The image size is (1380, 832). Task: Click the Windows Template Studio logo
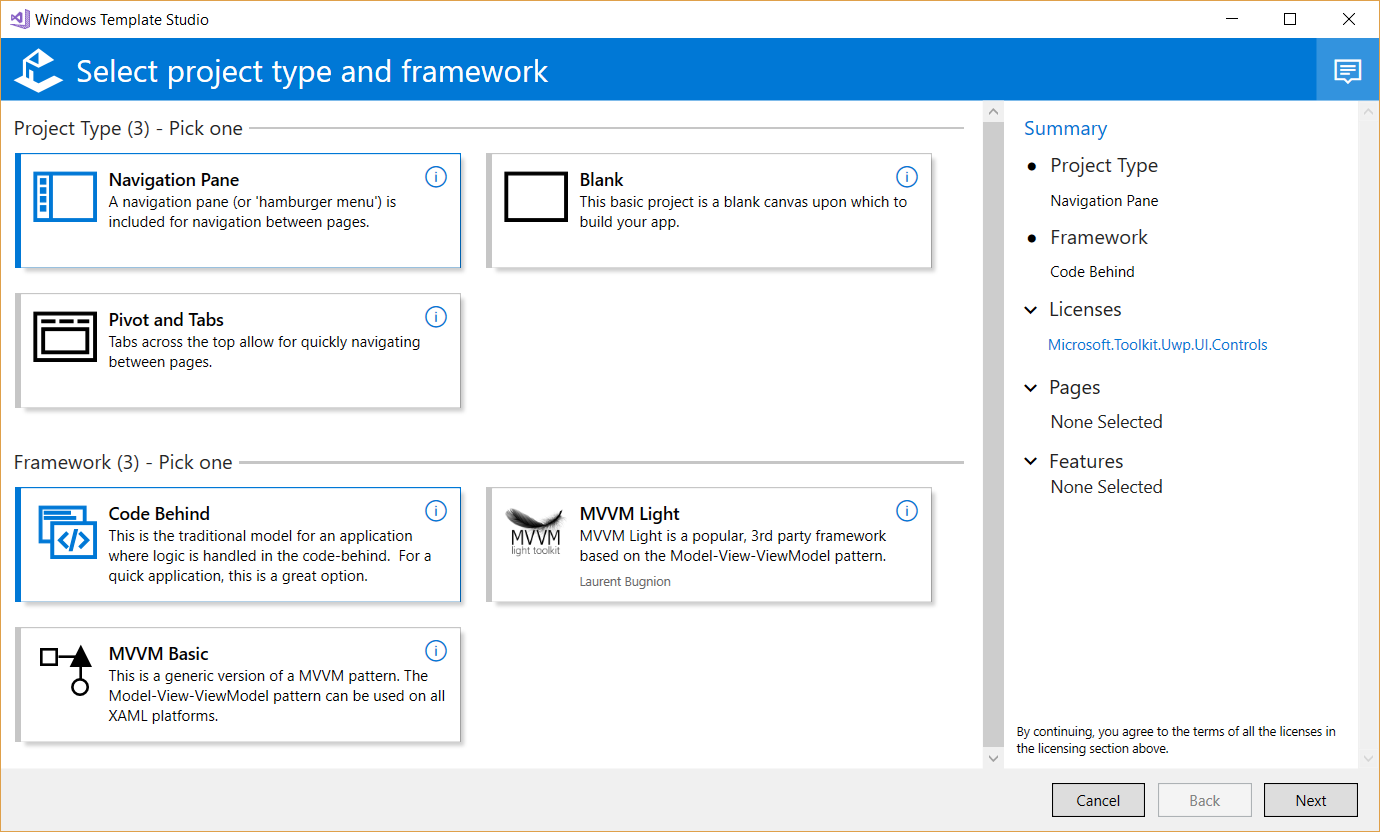coord(38,70)
